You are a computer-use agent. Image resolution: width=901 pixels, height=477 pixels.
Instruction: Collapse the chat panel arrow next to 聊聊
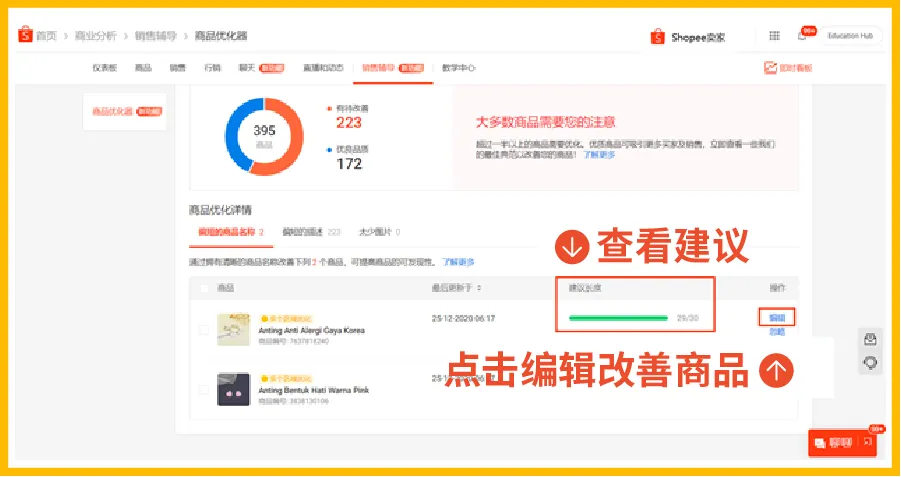point(868,443)
